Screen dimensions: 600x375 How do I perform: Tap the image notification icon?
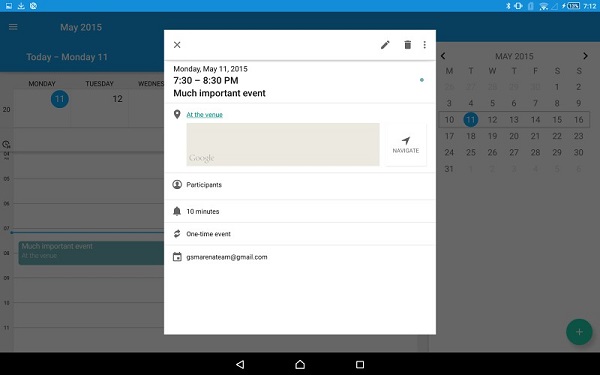pyautogui.click(x=9, y=6)
